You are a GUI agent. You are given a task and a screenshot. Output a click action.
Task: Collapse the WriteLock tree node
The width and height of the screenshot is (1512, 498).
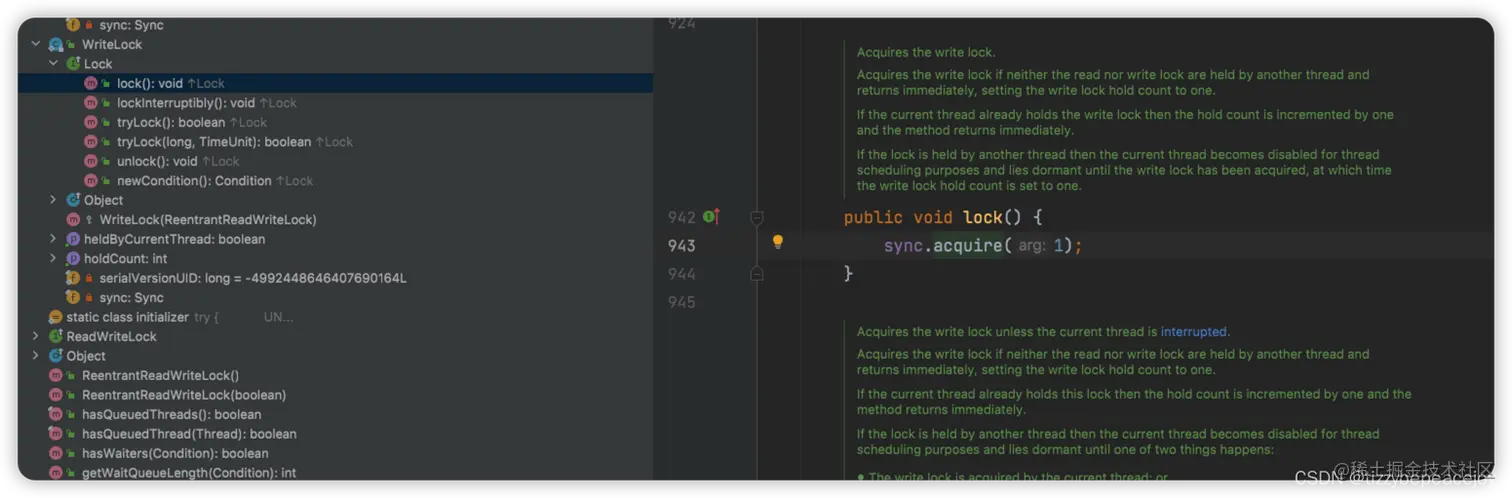36,44
